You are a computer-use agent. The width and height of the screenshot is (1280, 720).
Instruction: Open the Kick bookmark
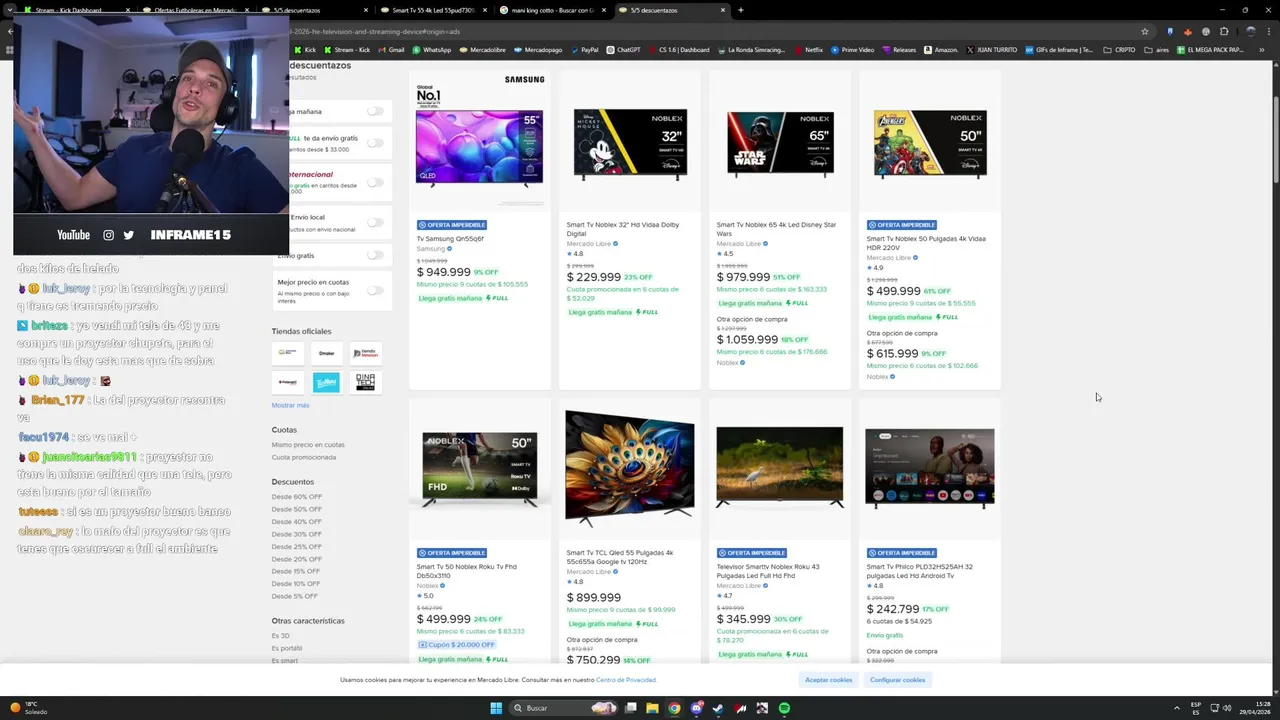[x=305, y=49]
